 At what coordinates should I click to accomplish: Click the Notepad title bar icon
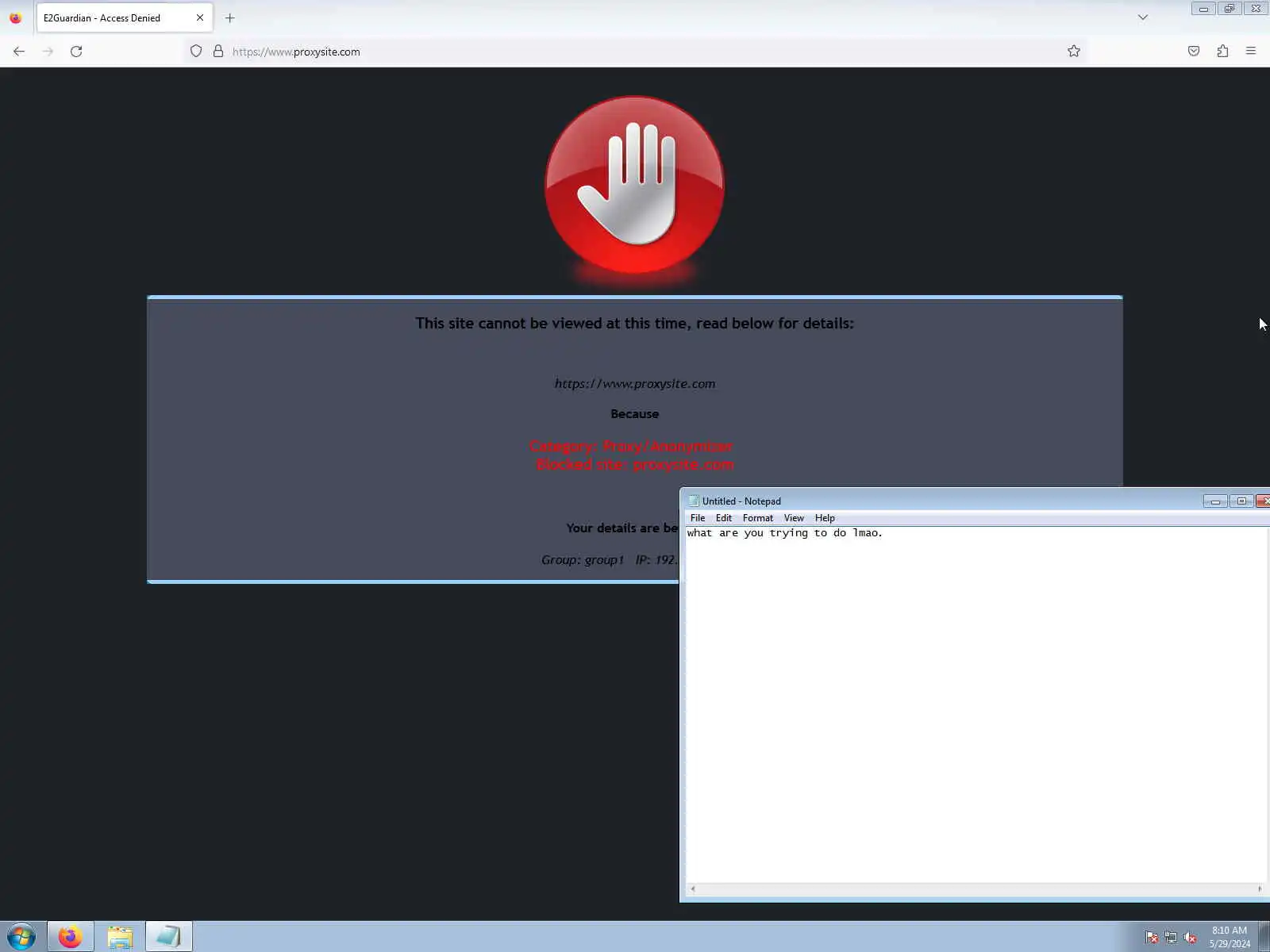coord(693,501)
